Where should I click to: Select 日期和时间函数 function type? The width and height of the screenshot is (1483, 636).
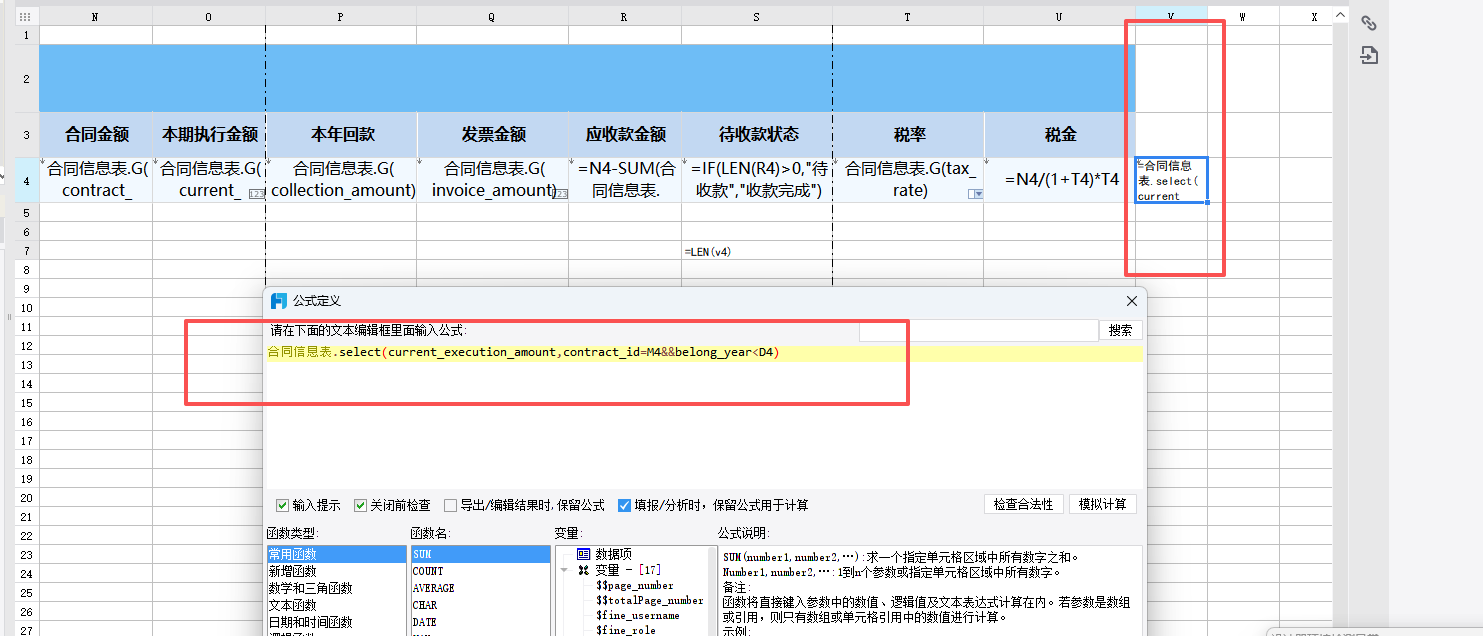coord(335,622)
